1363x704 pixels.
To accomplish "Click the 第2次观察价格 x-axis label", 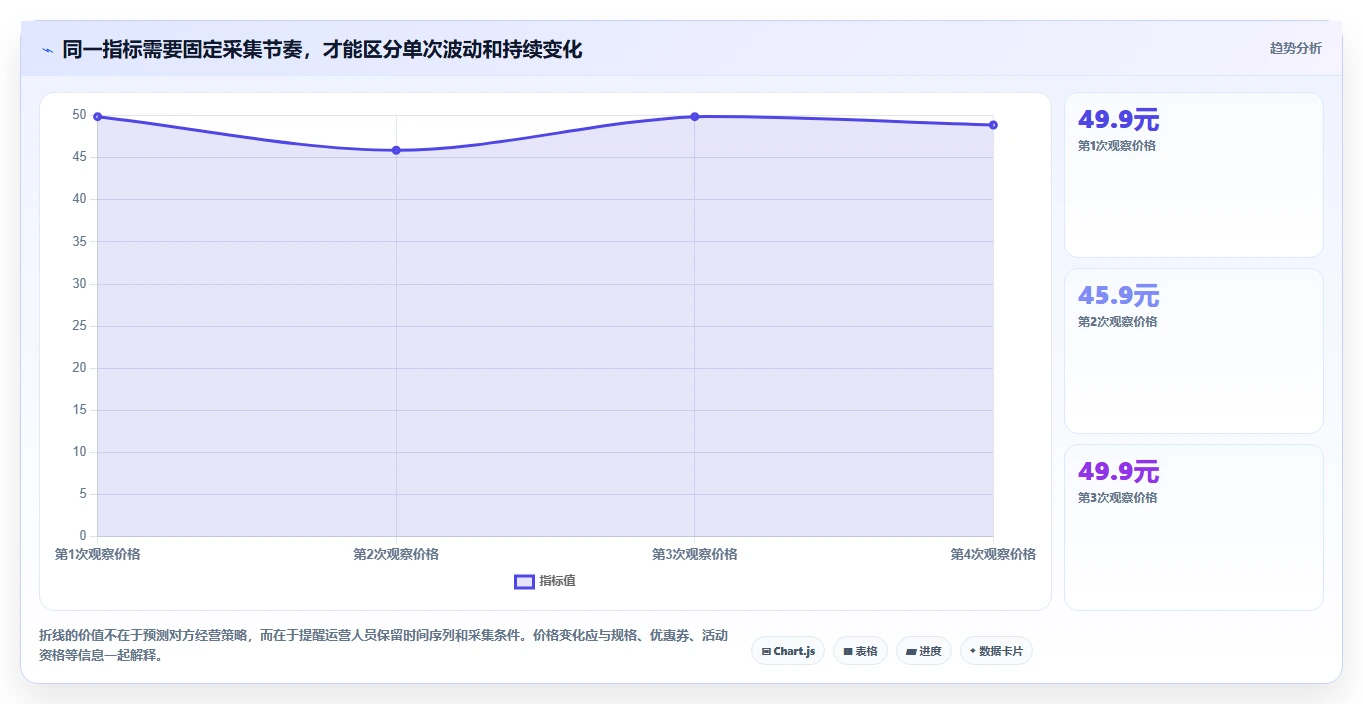I will [x=396, y=554].
